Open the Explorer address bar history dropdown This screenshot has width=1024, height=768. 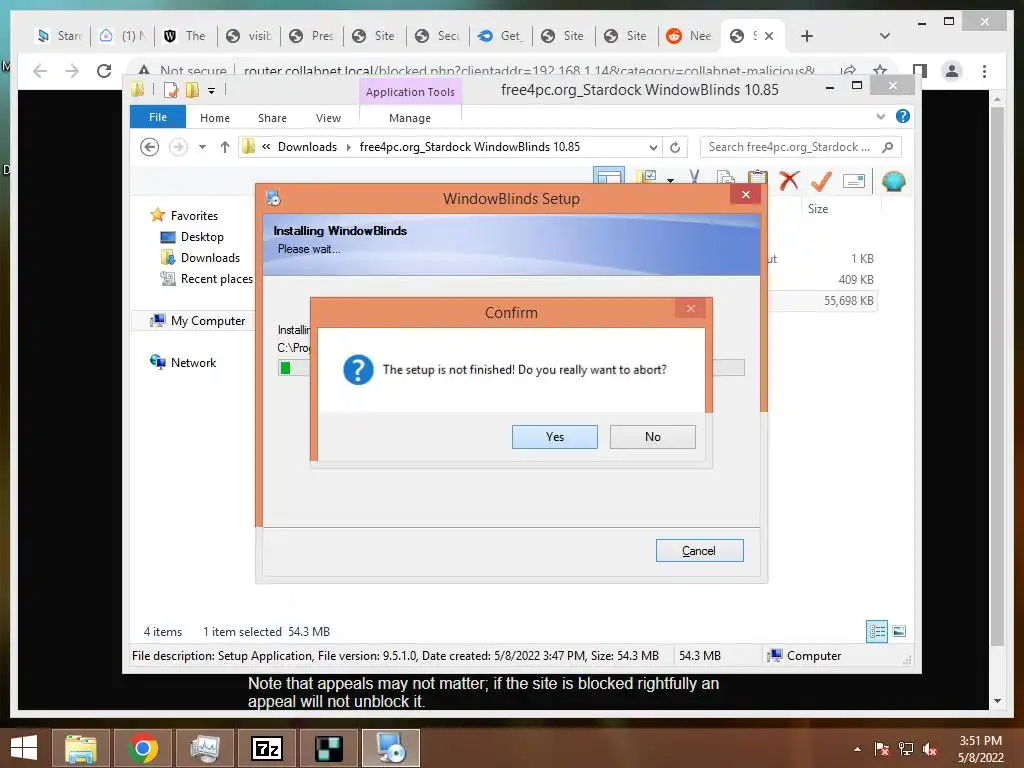pos(653,147)
